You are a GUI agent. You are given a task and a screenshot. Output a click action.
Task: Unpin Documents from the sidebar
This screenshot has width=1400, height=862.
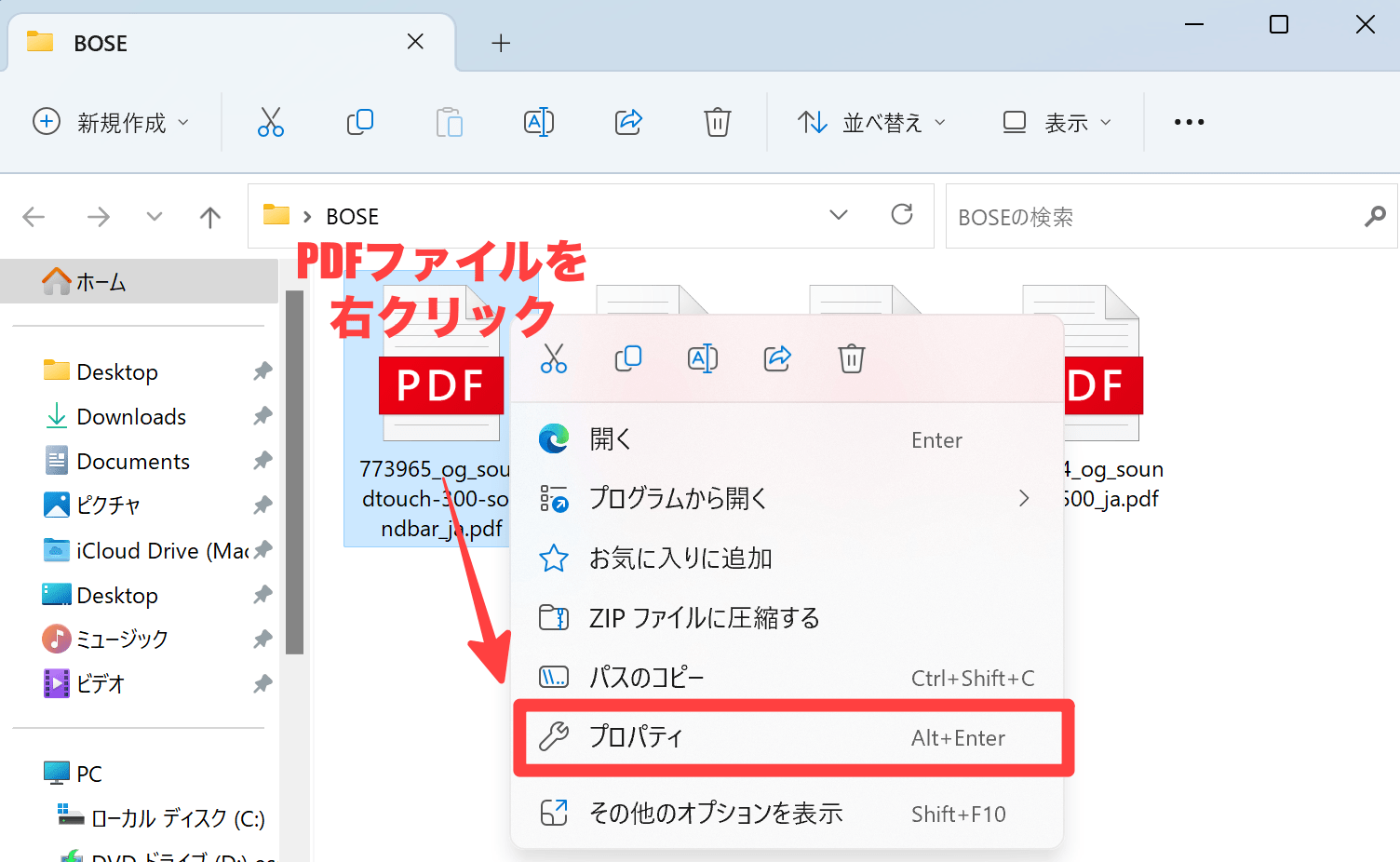click(262, 461)
